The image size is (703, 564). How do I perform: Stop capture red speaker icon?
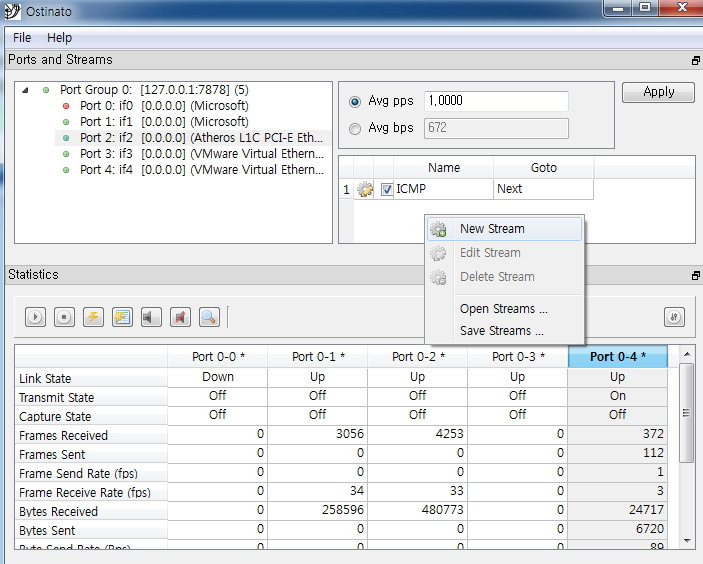(180, 317)
